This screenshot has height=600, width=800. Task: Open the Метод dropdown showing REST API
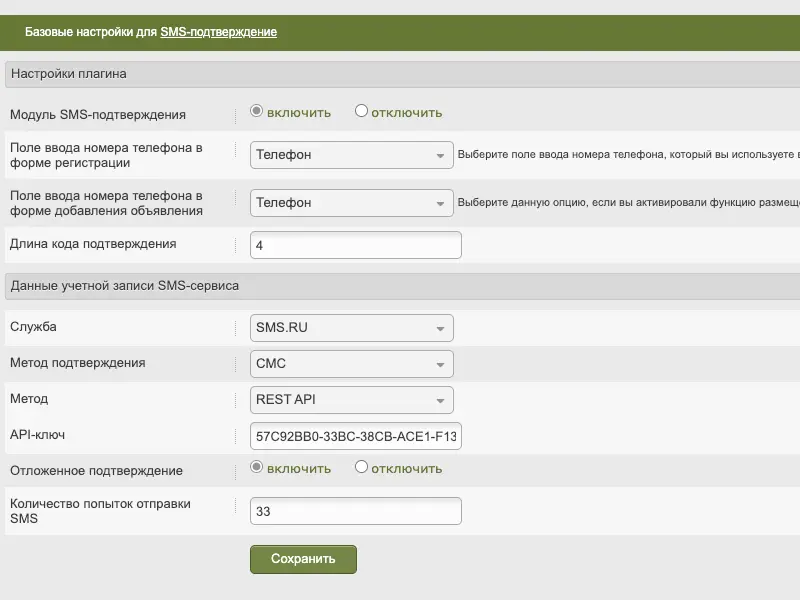(351, 400)
